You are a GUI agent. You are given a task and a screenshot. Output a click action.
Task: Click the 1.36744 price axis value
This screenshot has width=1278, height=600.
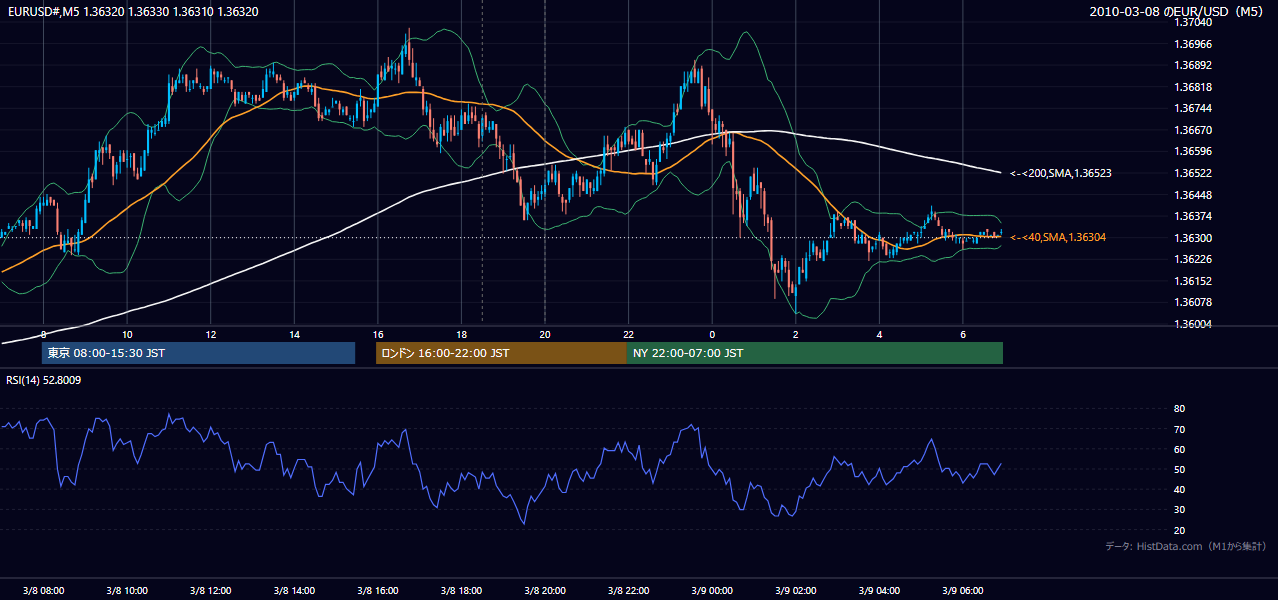(1192, 108)
